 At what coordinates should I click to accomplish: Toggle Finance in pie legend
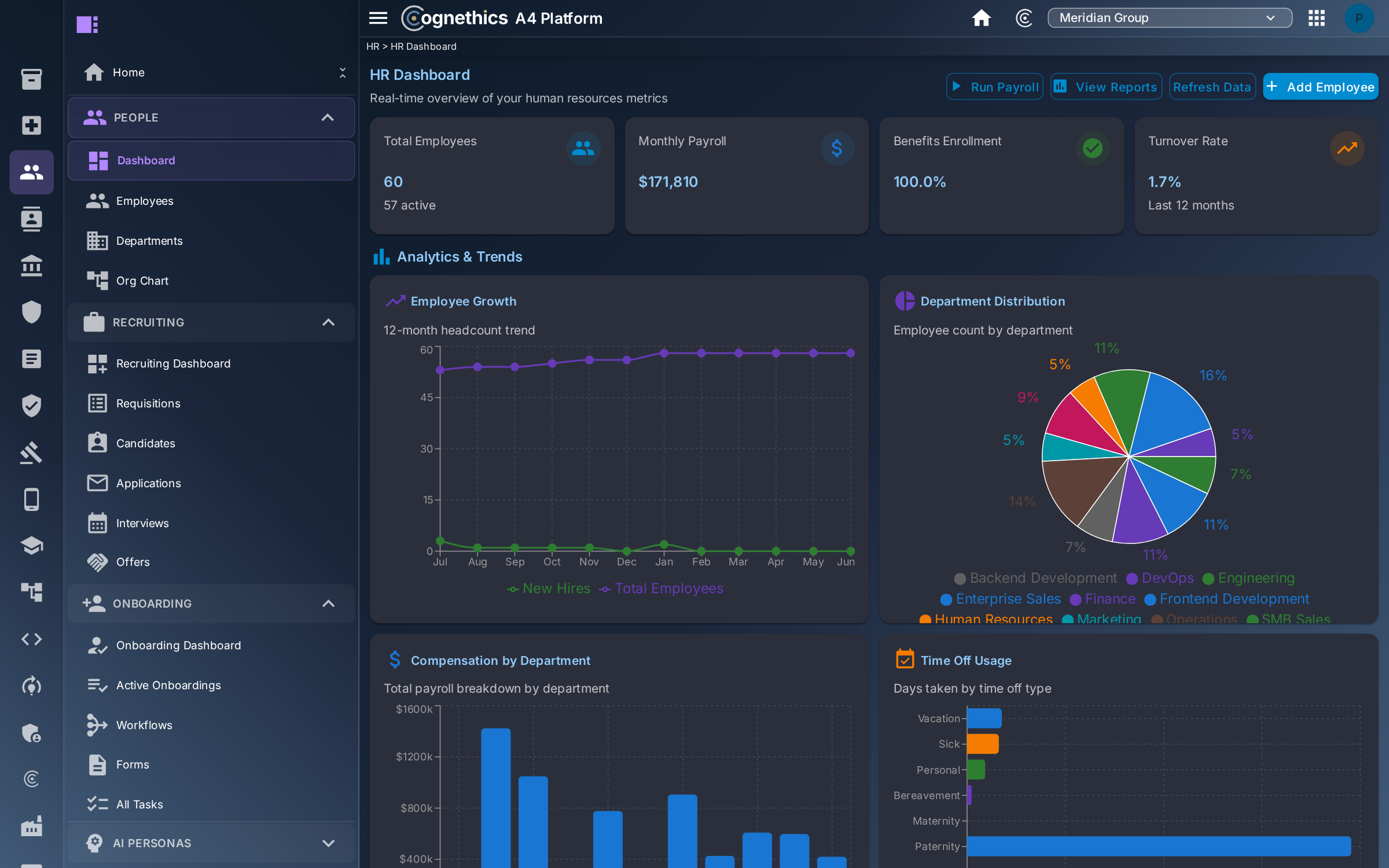pyautogui.click(x=1103, y=599)
